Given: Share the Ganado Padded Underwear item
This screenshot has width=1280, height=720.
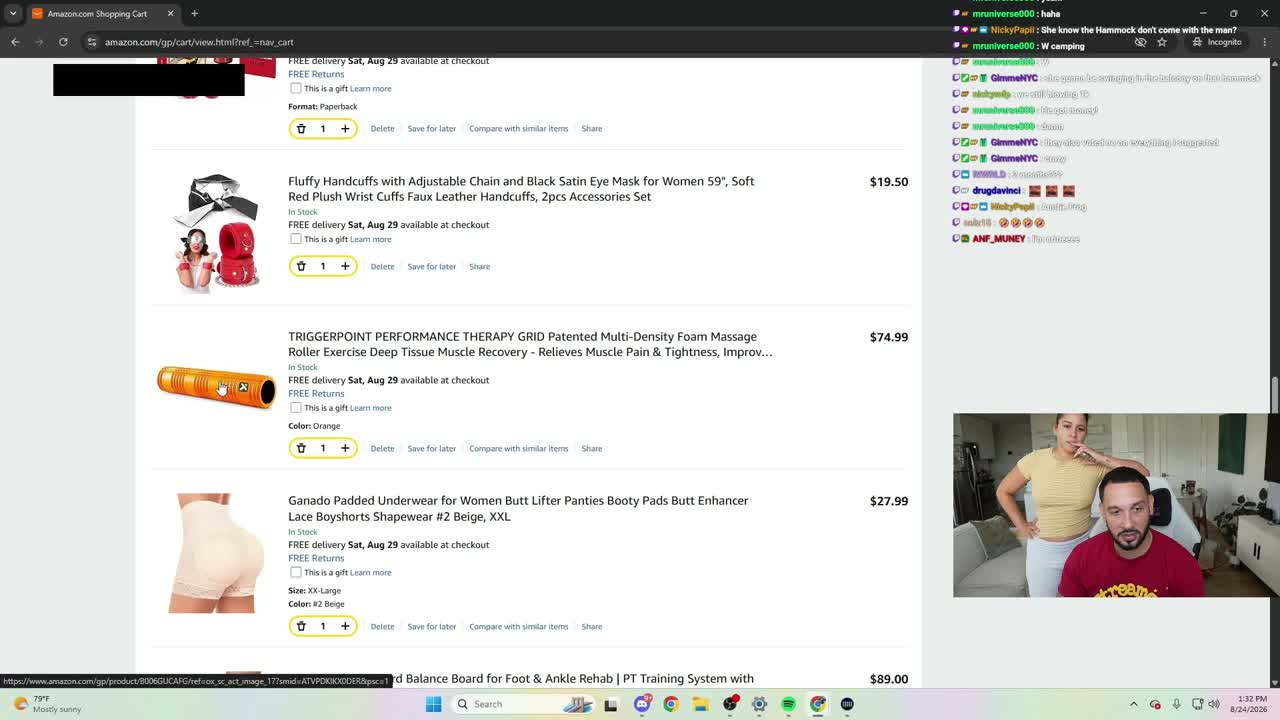Looking at the screenshot, I should coord(592,626).
